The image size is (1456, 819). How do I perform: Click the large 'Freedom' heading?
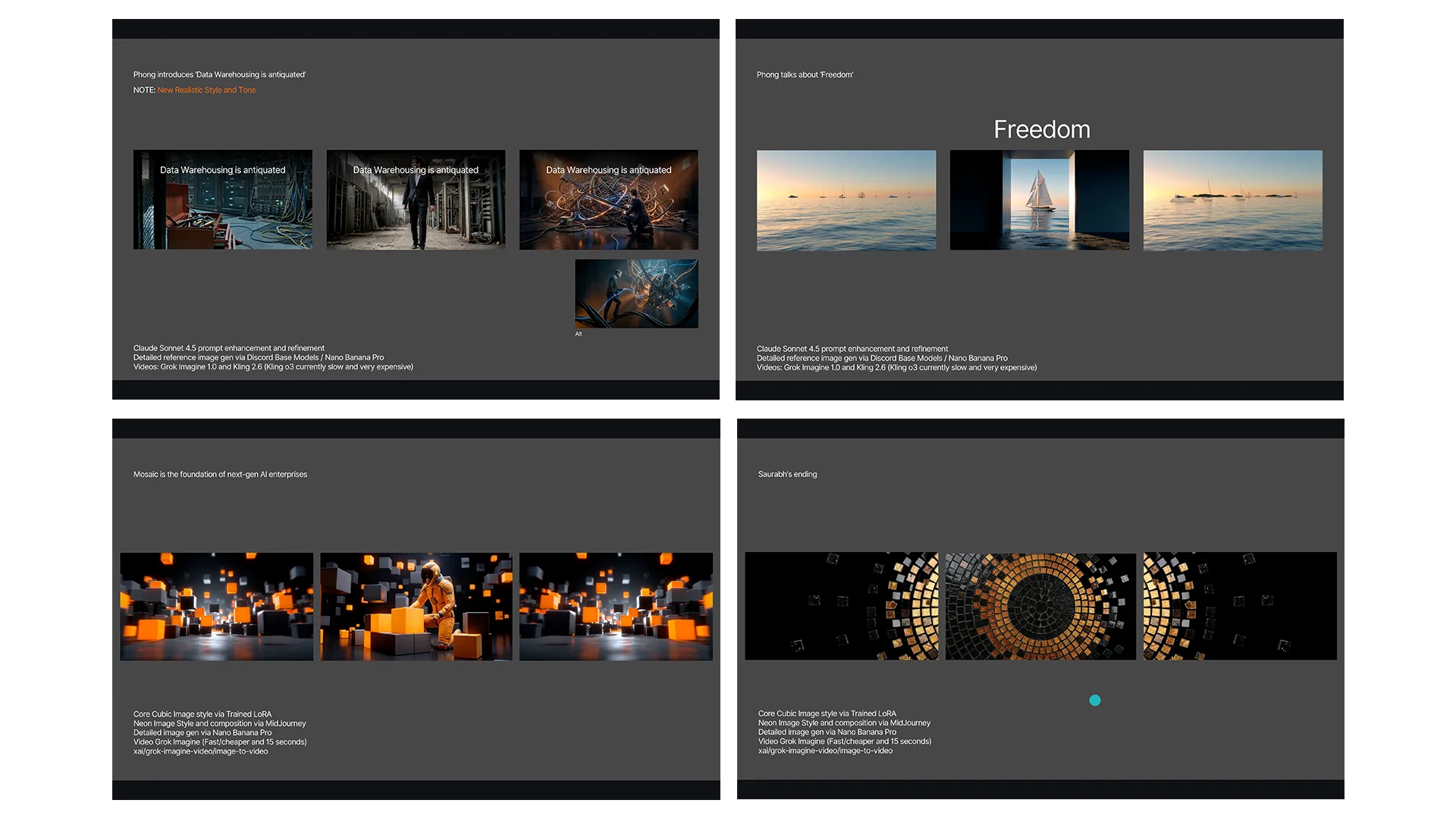(x=1042, y=130)
